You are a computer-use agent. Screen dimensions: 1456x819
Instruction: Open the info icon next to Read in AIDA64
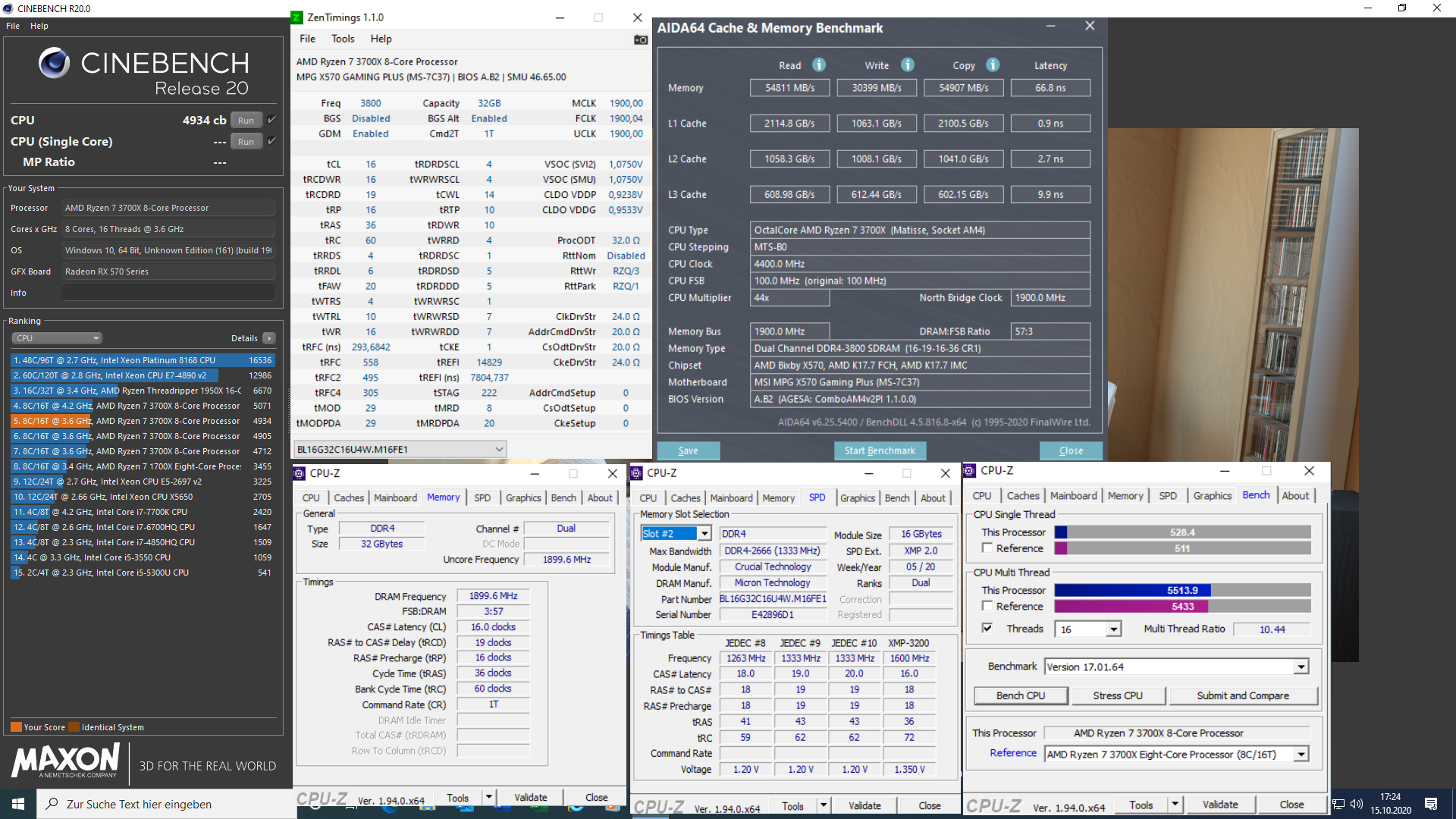819,65
